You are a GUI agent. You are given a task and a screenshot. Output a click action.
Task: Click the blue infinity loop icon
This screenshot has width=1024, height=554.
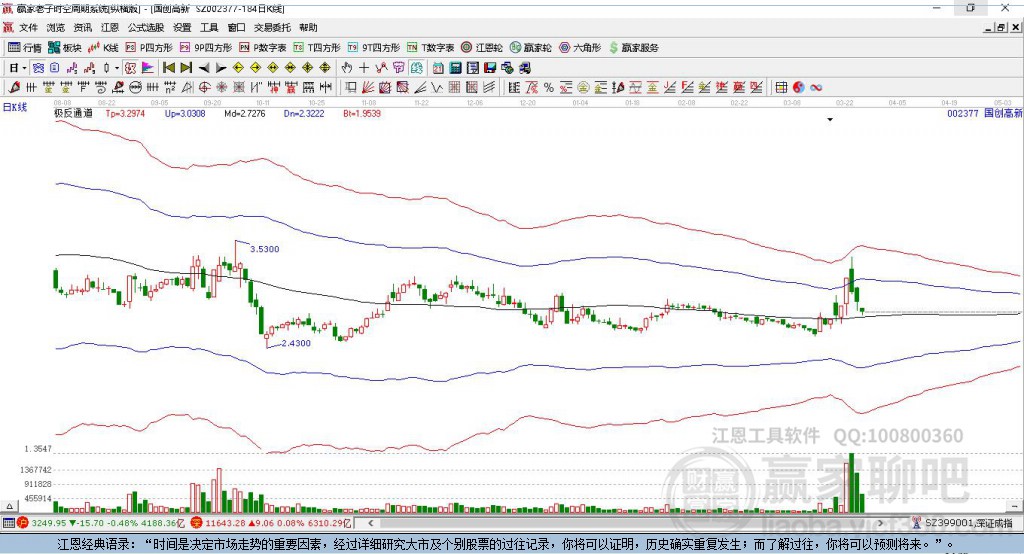coord(816,88)
